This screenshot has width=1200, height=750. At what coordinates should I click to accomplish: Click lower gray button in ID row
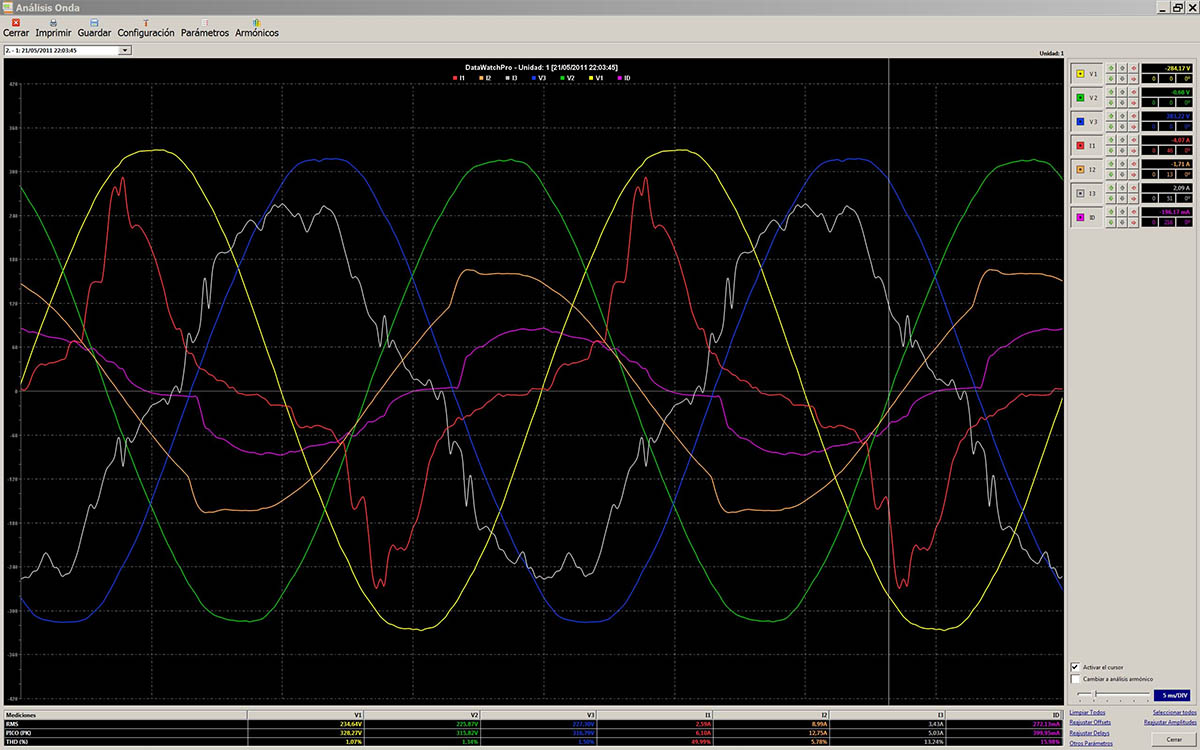click(1123, 223)
